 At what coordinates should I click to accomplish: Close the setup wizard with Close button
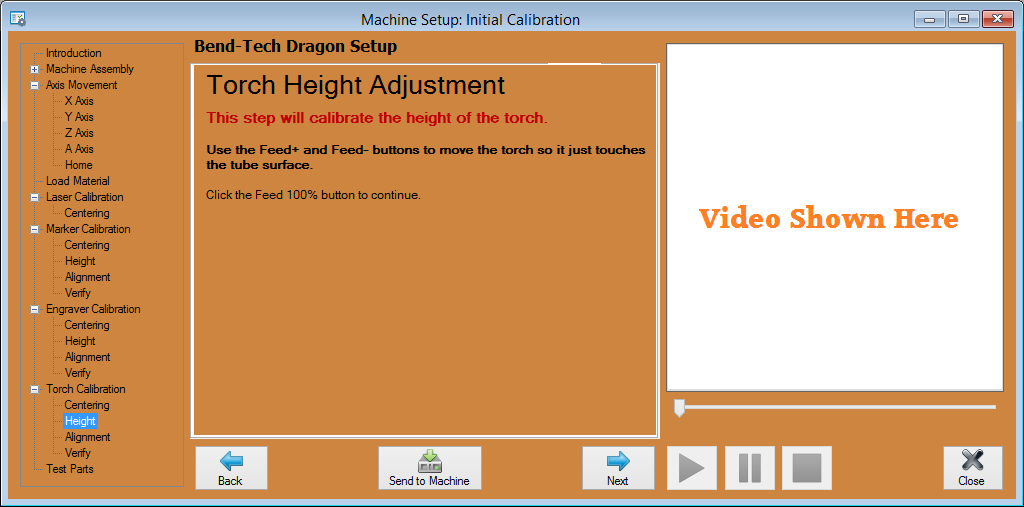tap(972, 468)
